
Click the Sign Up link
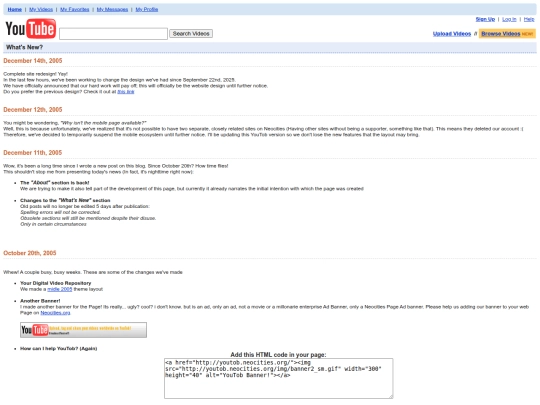[x=485, y=19]
